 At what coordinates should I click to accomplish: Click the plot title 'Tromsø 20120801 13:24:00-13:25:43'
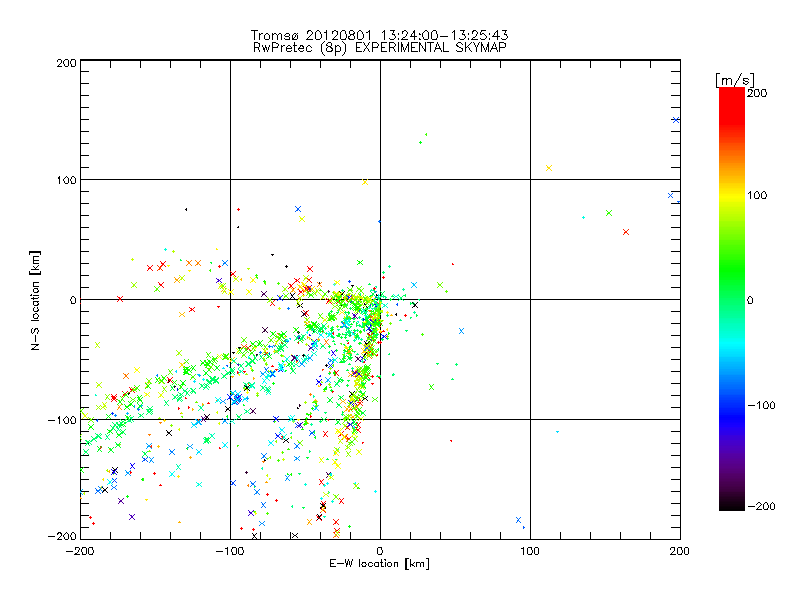pos(379,35)
